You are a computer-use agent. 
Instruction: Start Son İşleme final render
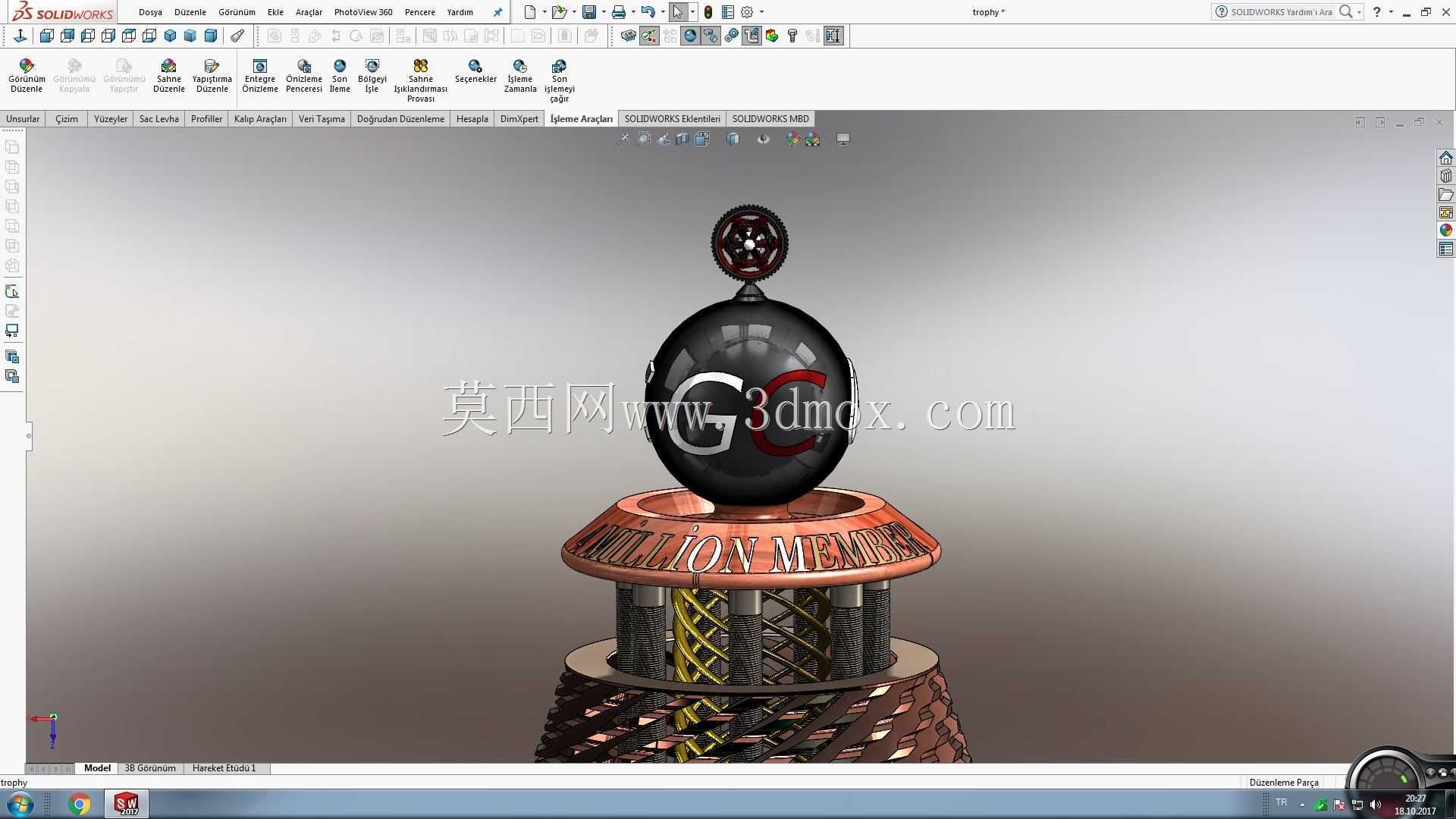click(x=340, y=76)
